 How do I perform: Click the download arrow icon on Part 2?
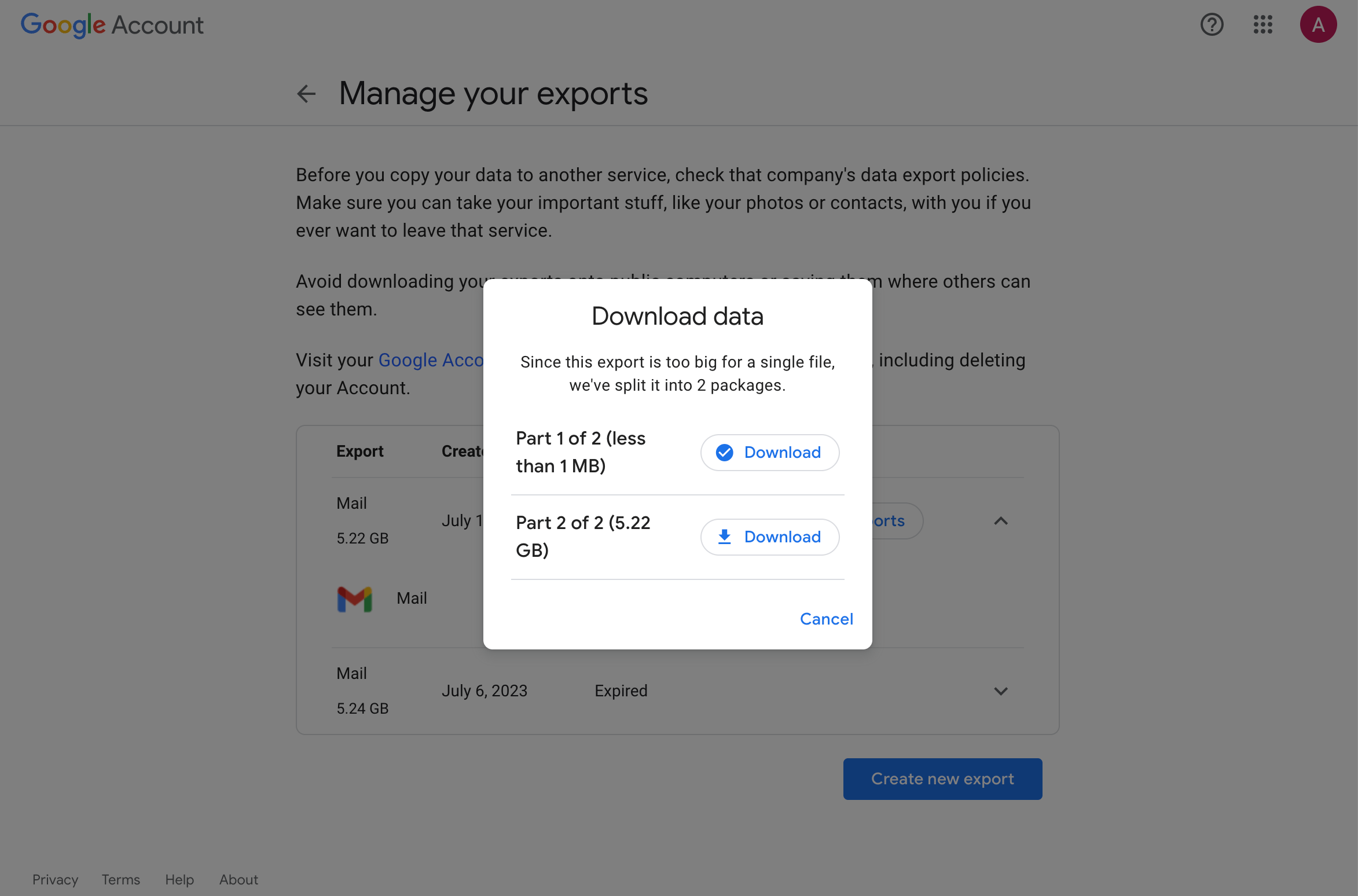point(724,537)
